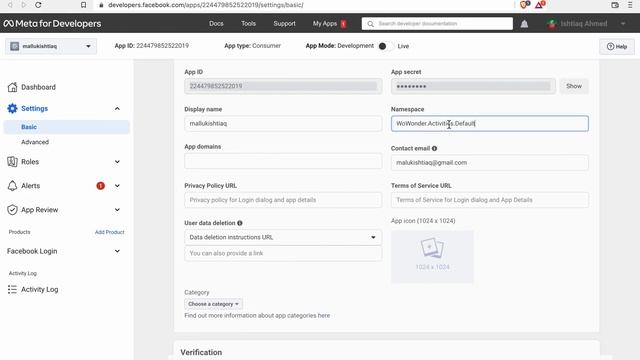640x360 pixels.
Task: Click the Contact email input field
Action: click(490, 163)
